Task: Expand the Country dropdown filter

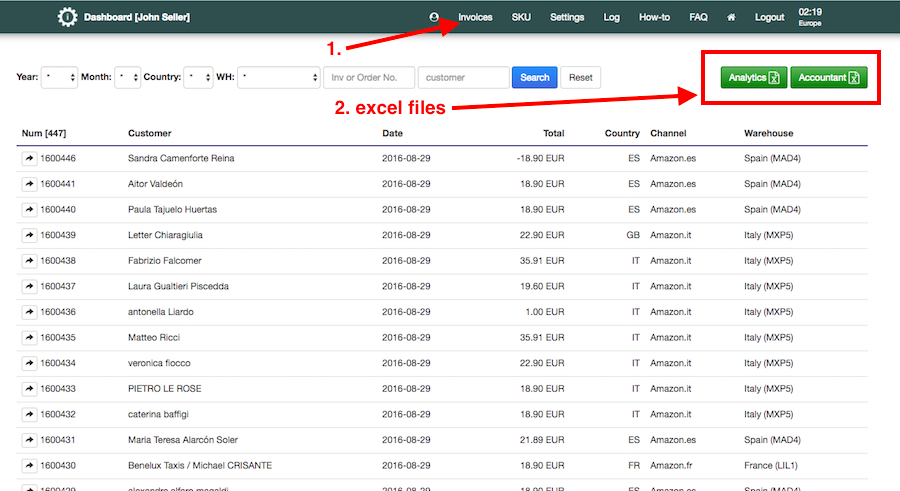Action: point(198,77)
